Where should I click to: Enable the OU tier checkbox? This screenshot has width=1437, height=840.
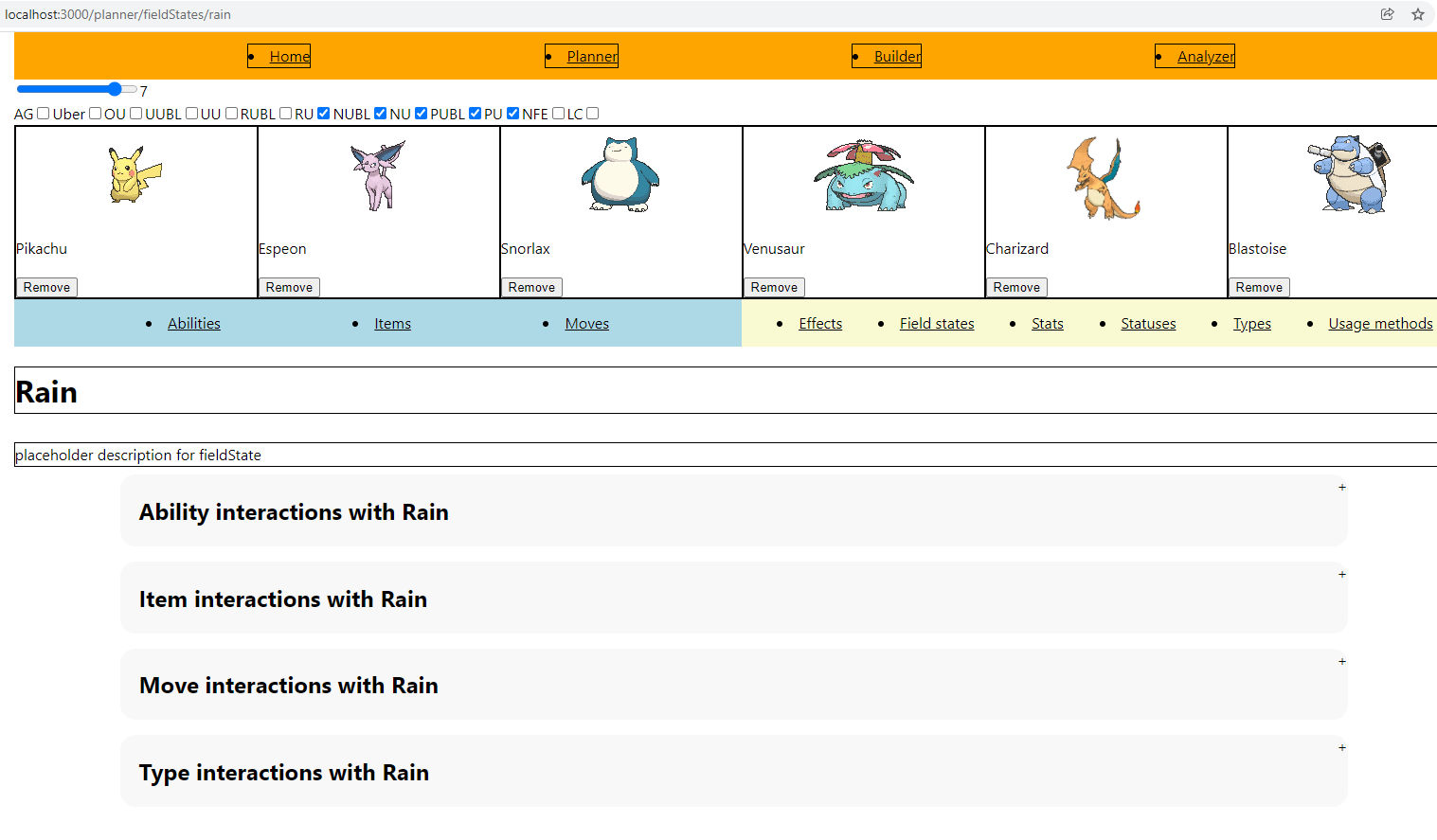click(x=135, y=114)
